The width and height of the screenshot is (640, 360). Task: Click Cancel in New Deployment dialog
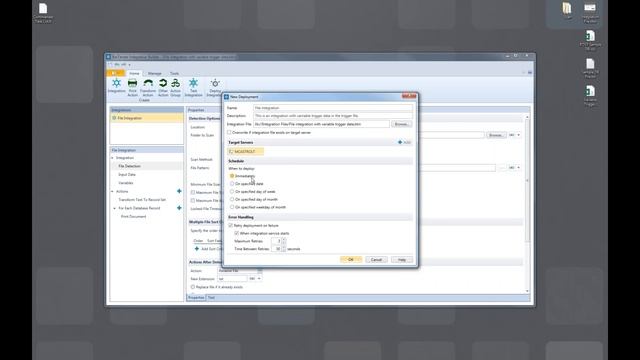point(376,260)
